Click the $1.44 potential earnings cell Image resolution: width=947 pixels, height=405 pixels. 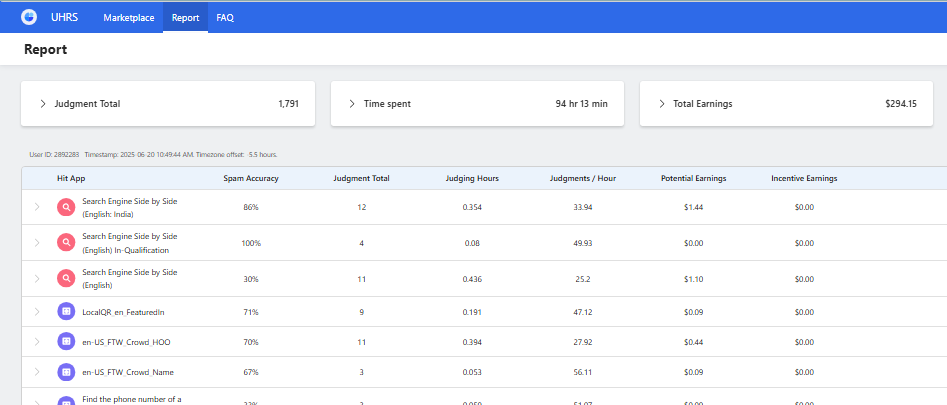tap(693, 207)
